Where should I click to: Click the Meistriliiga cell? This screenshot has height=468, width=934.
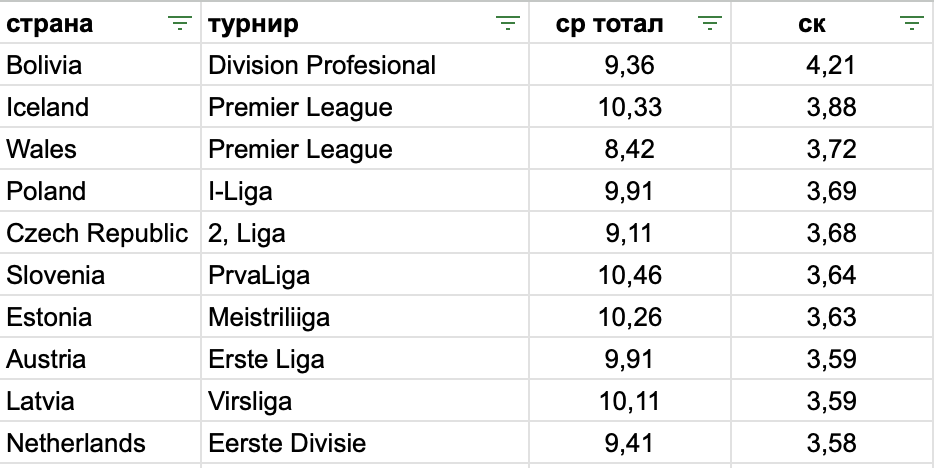pos(365,317)
